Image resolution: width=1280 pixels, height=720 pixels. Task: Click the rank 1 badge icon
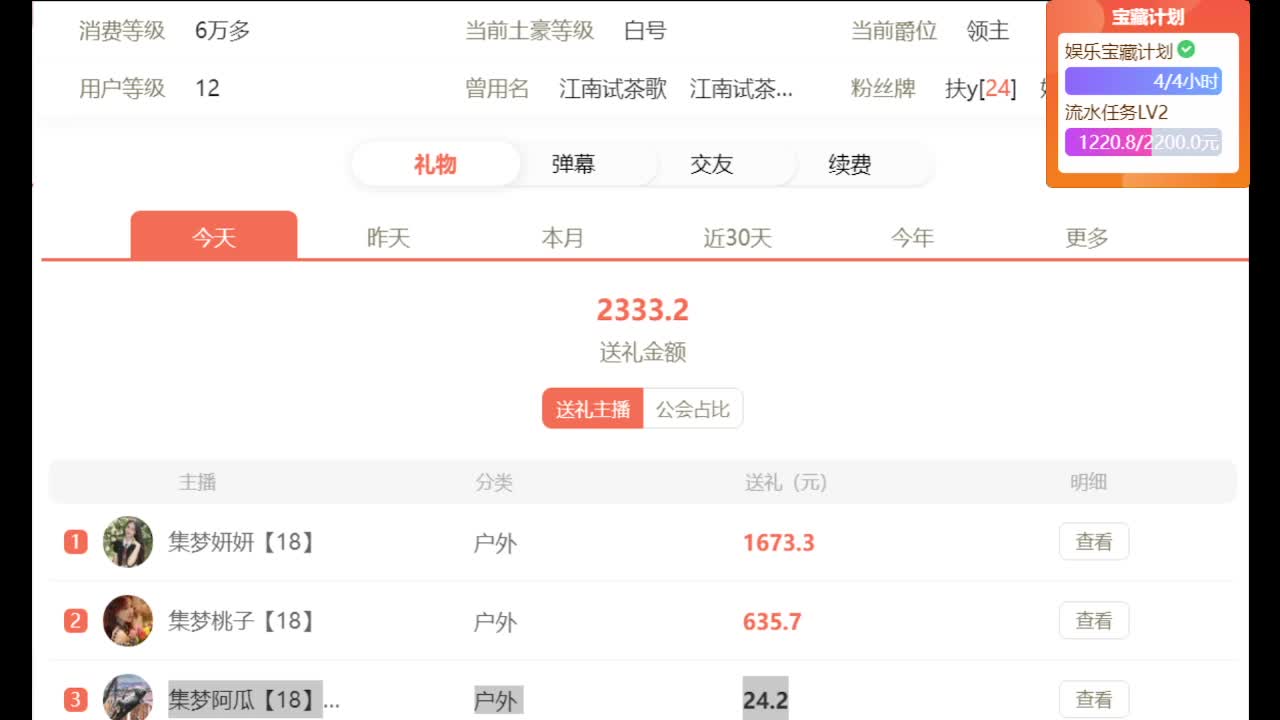76,542
